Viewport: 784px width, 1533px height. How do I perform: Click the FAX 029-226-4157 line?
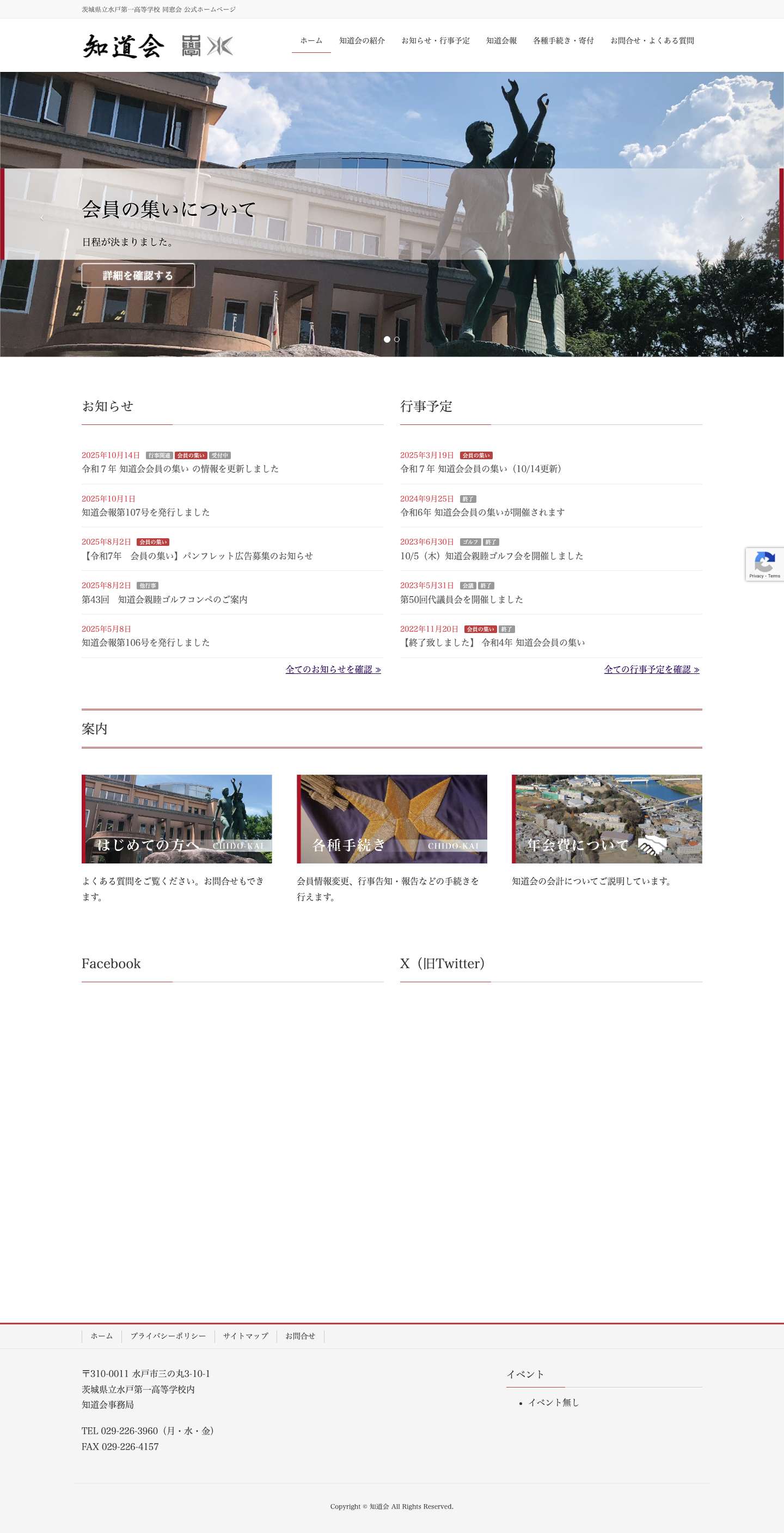pyautogui.click(x=120, y=1447)
